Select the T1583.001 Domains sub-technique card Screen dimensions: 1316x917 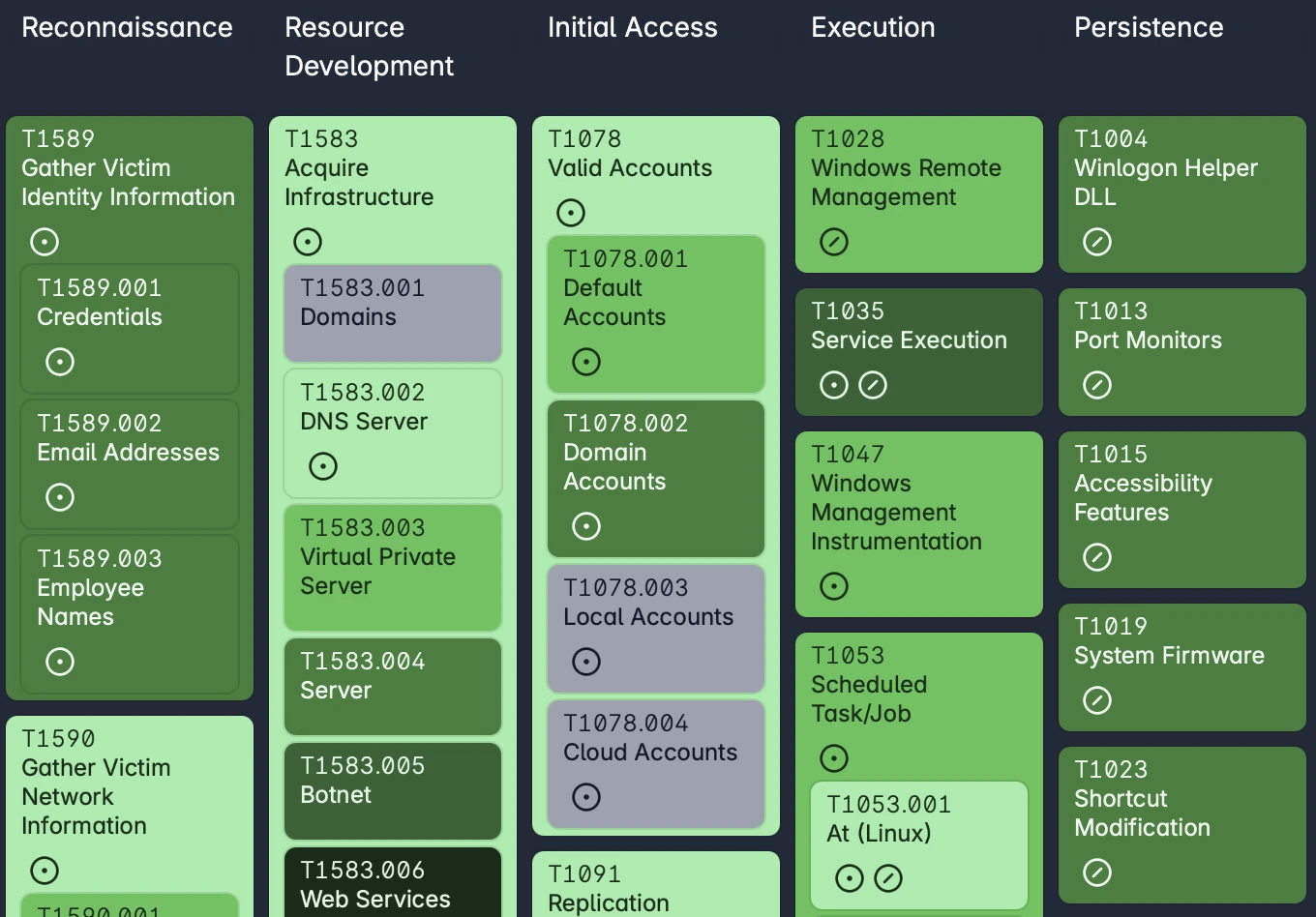[393, 313]
